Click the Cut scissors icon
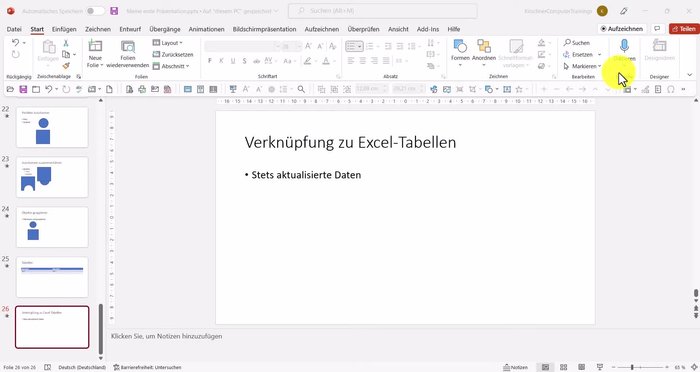The width and height of the screenshot is (700, 372). (x=66, y=43)
